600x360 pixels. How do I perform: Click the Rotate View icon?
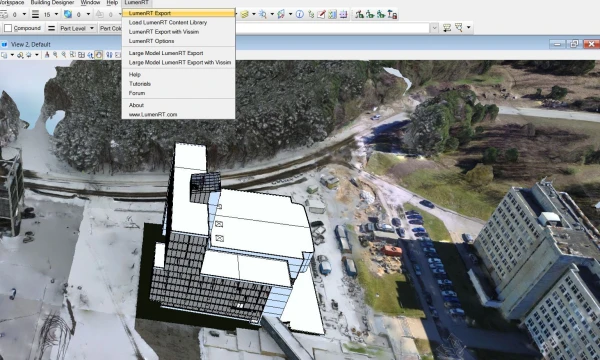point(90,55)
